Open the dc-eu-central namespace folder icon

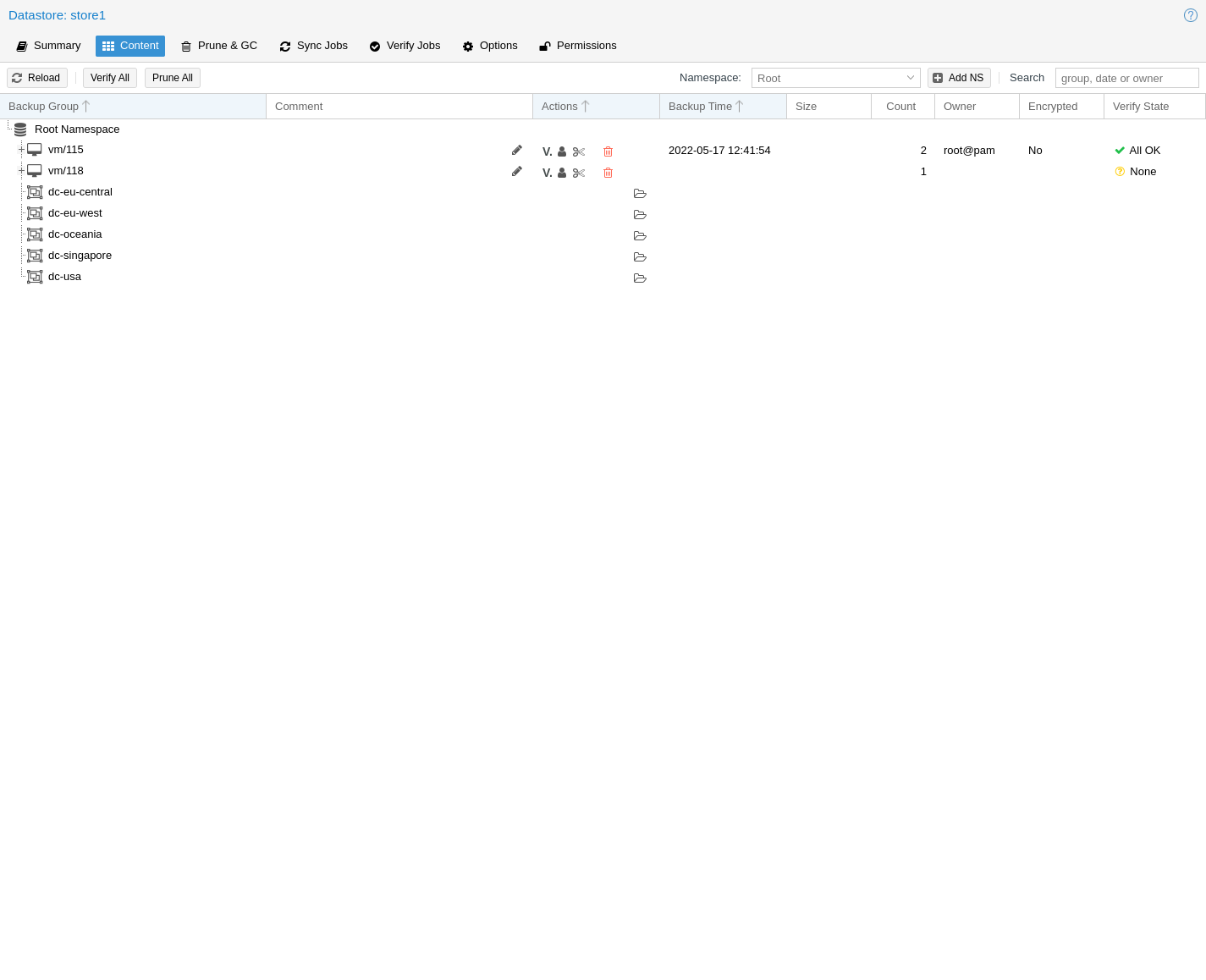tap(640, 194)
